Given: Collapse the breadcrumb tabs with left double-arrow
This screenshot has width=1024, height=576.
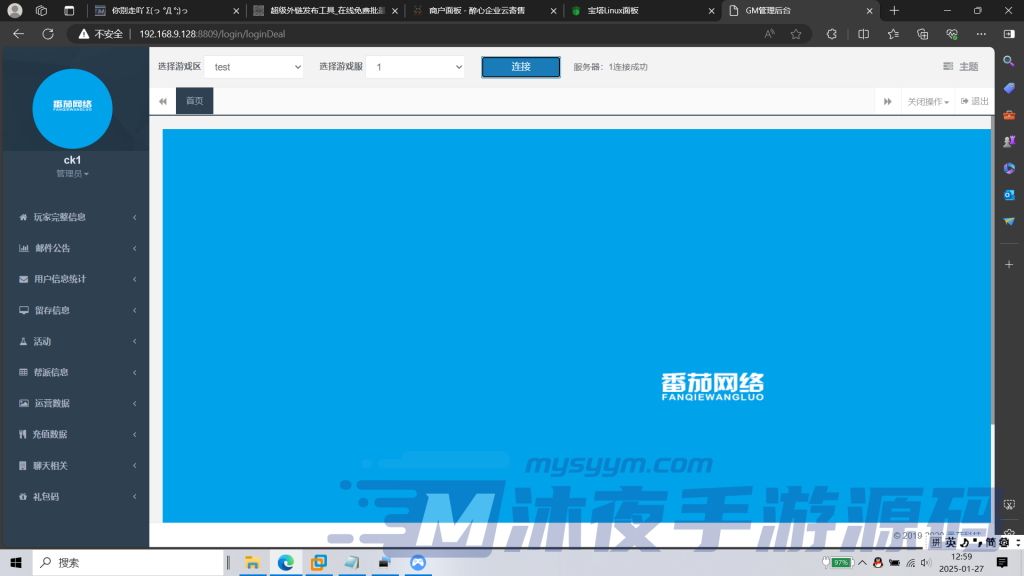Looking at the screenshot, I should (x=162, y=100).
